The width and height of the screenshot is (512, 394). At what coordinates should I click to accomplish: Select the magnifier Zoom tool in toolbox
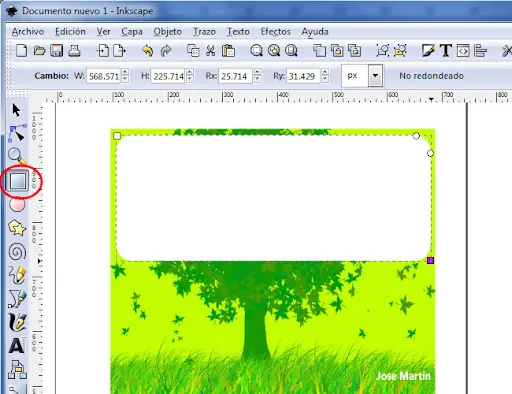(x=16, y=156)
